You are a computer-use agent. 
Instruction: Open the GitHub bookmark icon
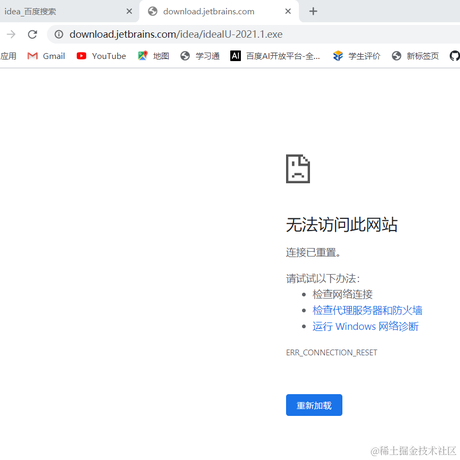pyautogui.click(x=455, y=56)
